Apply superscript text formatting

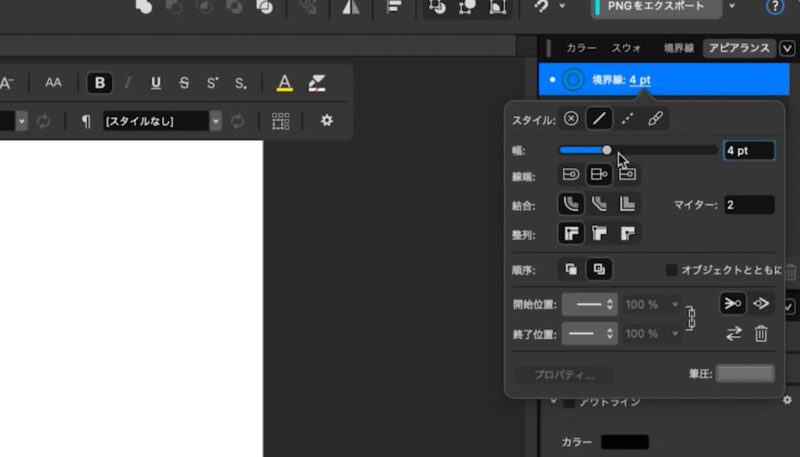pos(212,83)
